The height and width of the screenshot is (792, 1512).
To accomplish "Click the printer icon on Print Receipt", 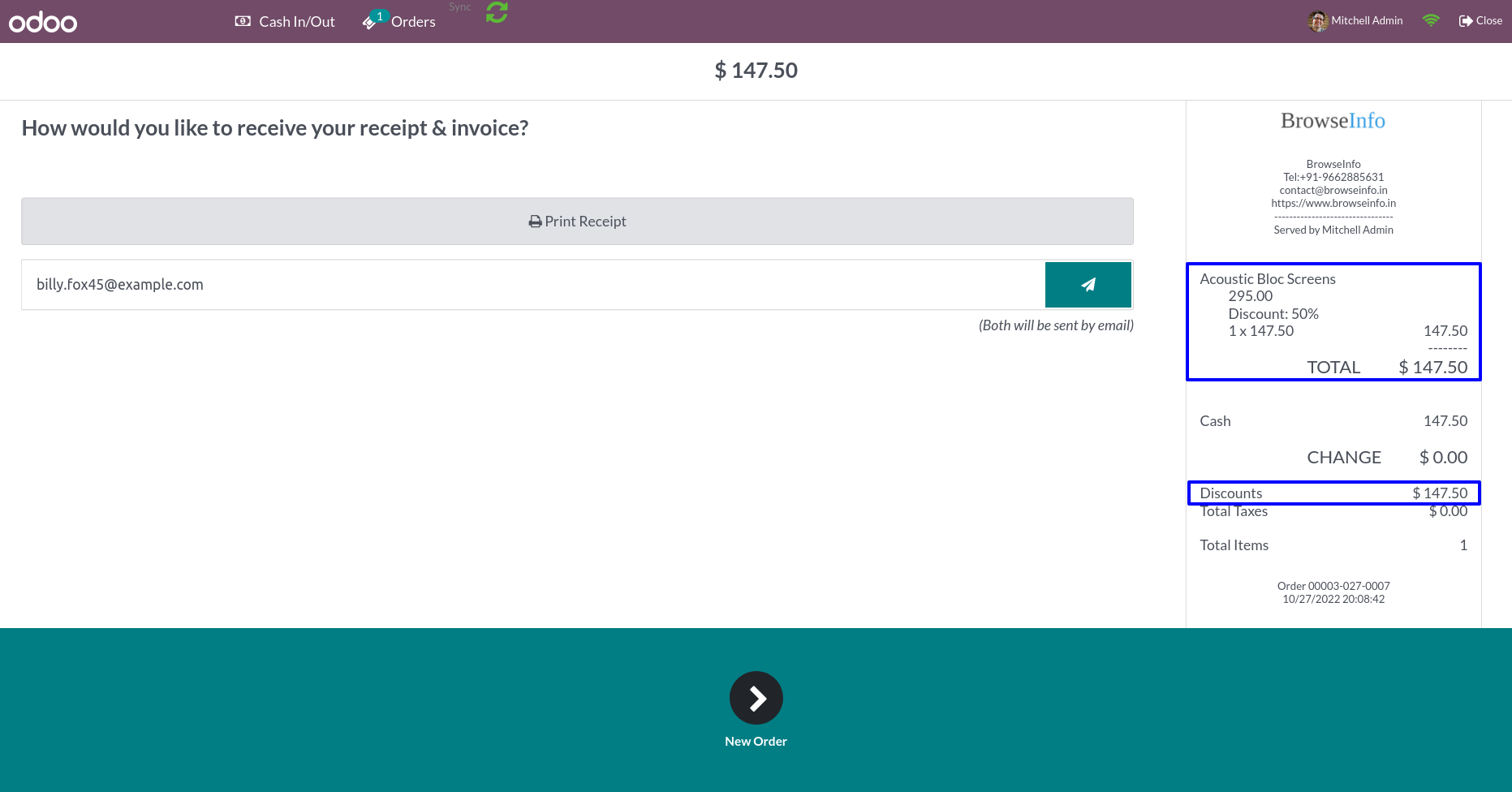I will pyautogui.click(x=535, y=222).
